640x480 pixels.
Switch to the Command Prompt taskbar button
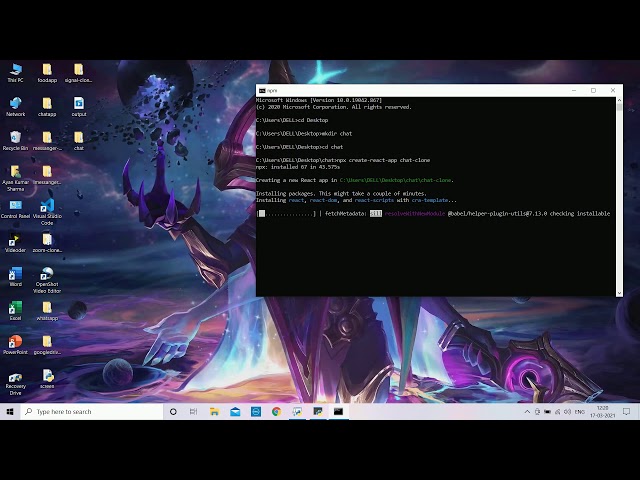coord(338,411)
